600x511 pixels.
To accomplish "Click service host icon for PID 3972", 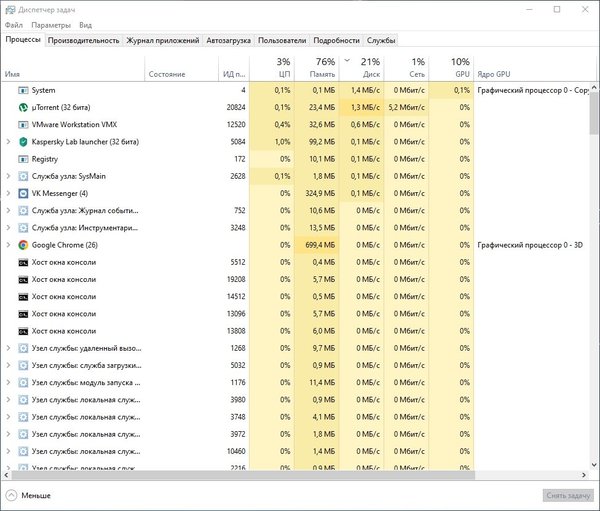I will click(23, 434).
